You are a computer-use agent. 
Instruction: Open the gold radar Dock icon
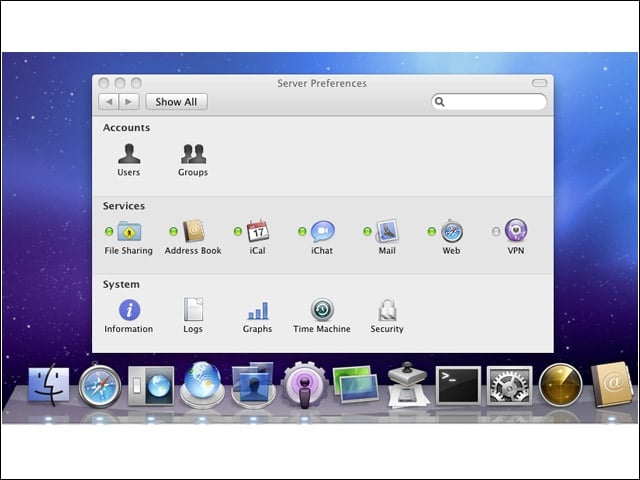point(560,385)
